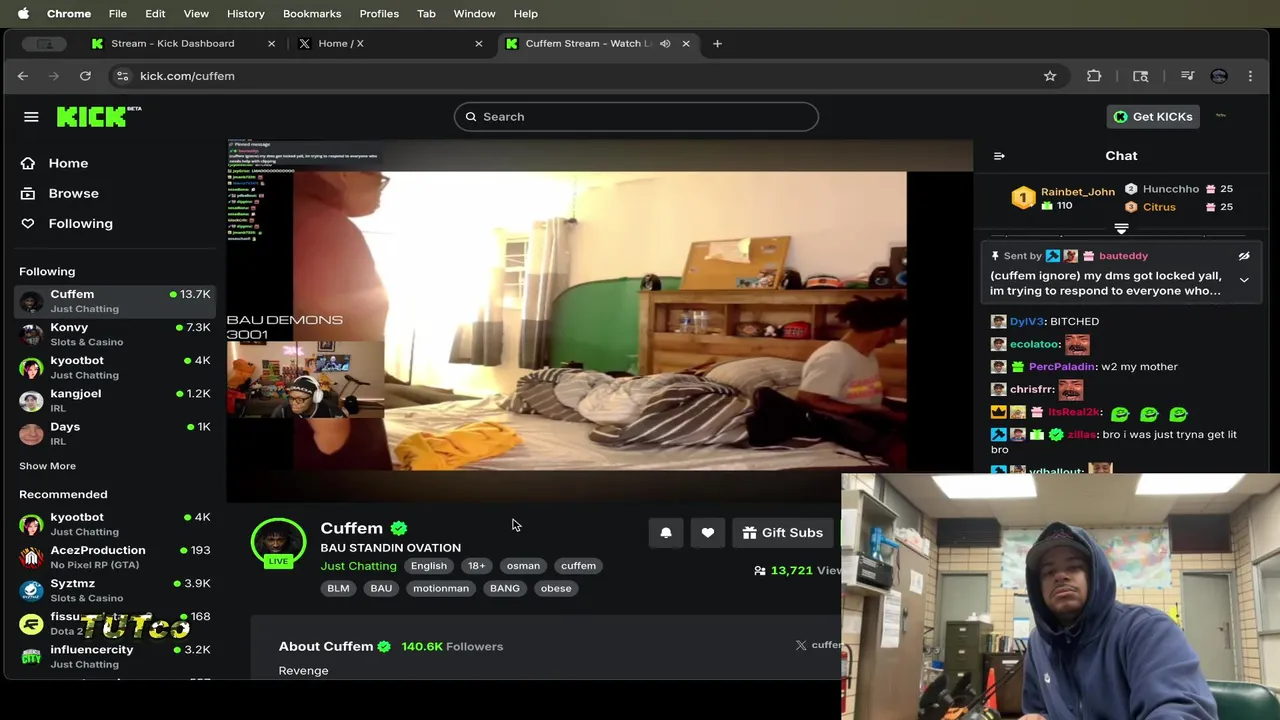Screen dimensions: 1280x720
Task: Click bauteddy pinned sender name
Action: (1123, 256)
